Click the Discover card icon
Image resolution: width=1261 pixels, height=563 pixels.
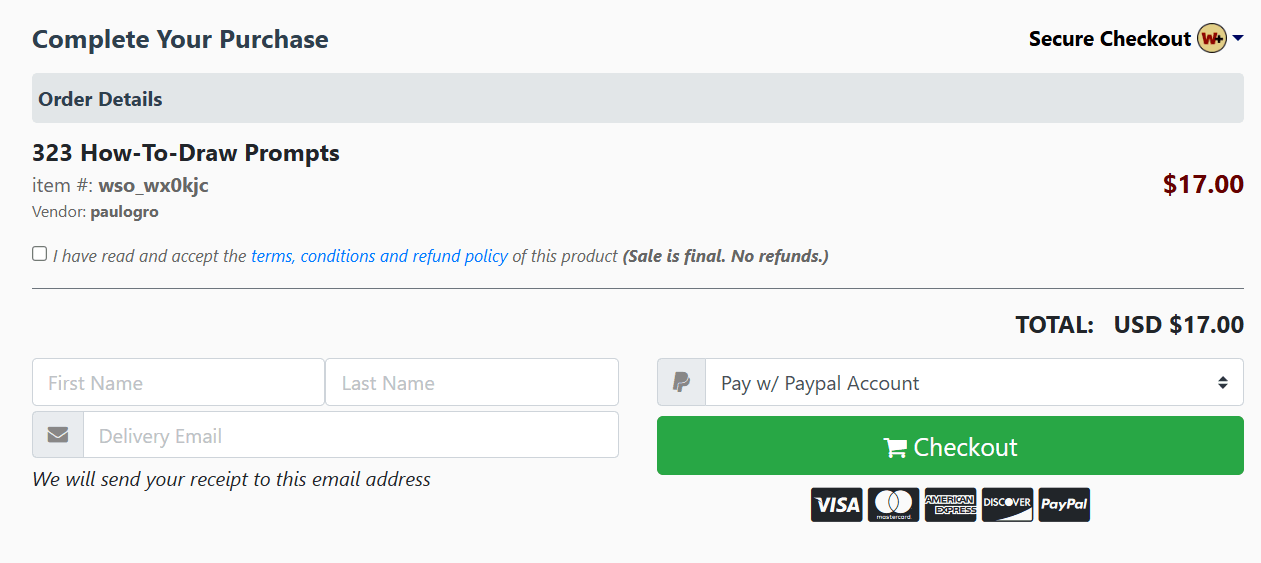click(x=1007, y=505)
